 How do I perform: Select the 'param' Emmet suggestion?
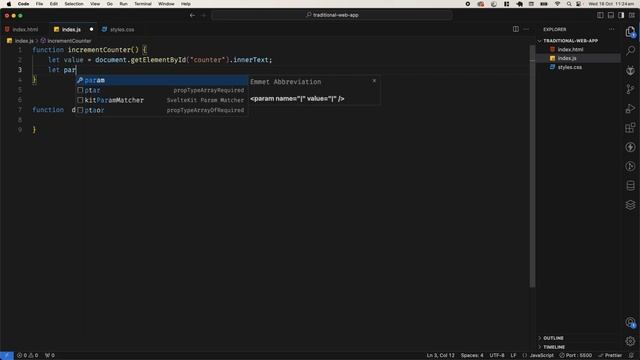coord(161,80)
